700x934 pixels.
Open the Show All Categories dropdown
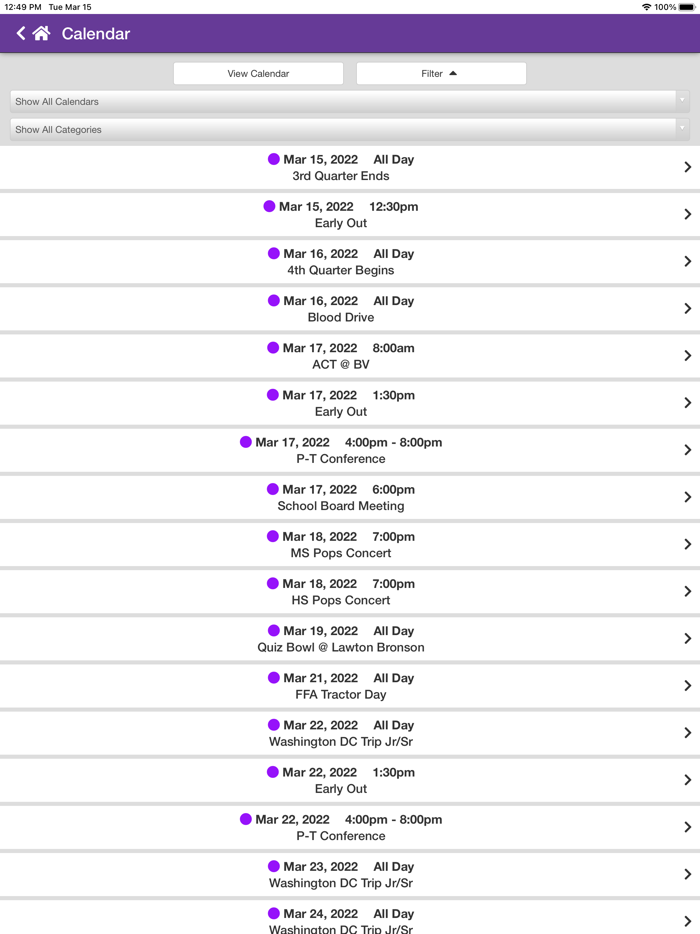[x=350, y=130]
